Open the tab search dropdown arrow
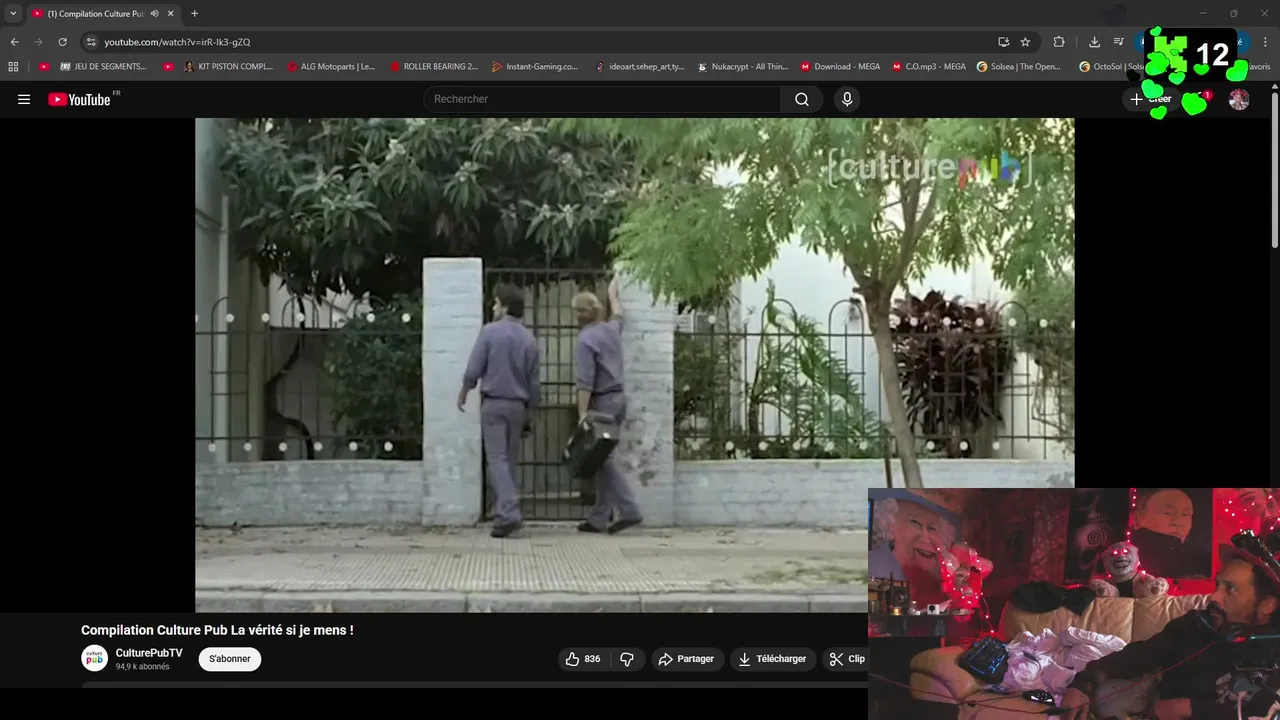 (13, 13)
